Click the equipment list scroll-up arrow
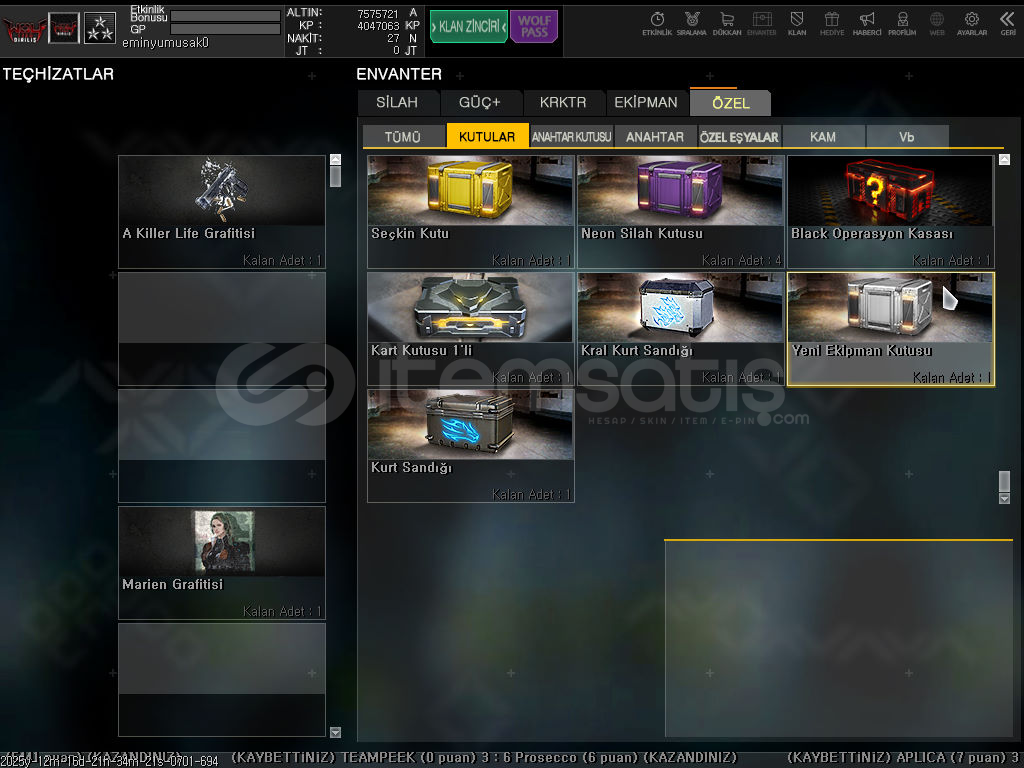The width and height of the screenshot is (1024, 768). (x=336, y=159)
